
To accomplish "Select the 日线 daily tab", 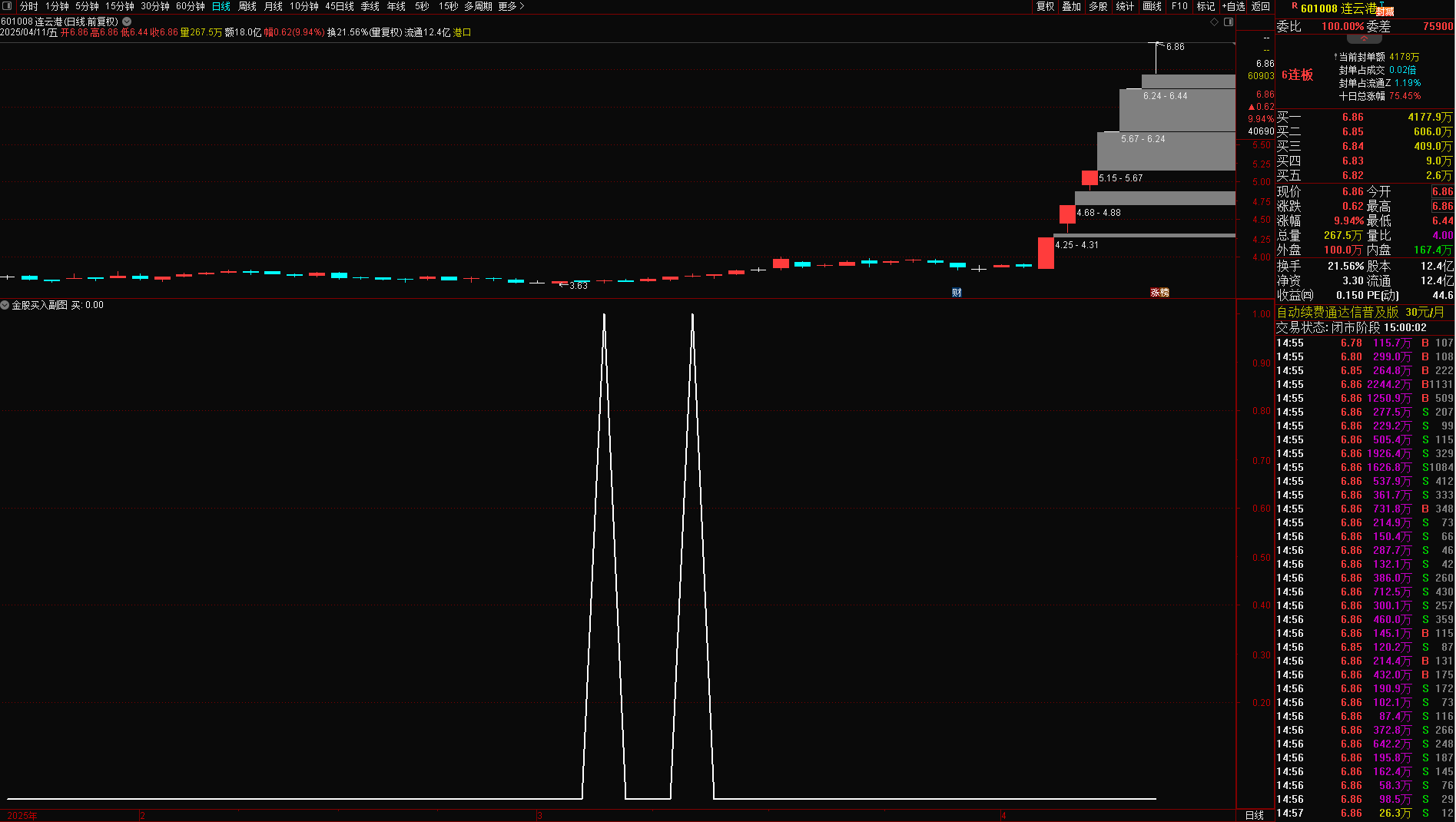I will tap(221, 6).
